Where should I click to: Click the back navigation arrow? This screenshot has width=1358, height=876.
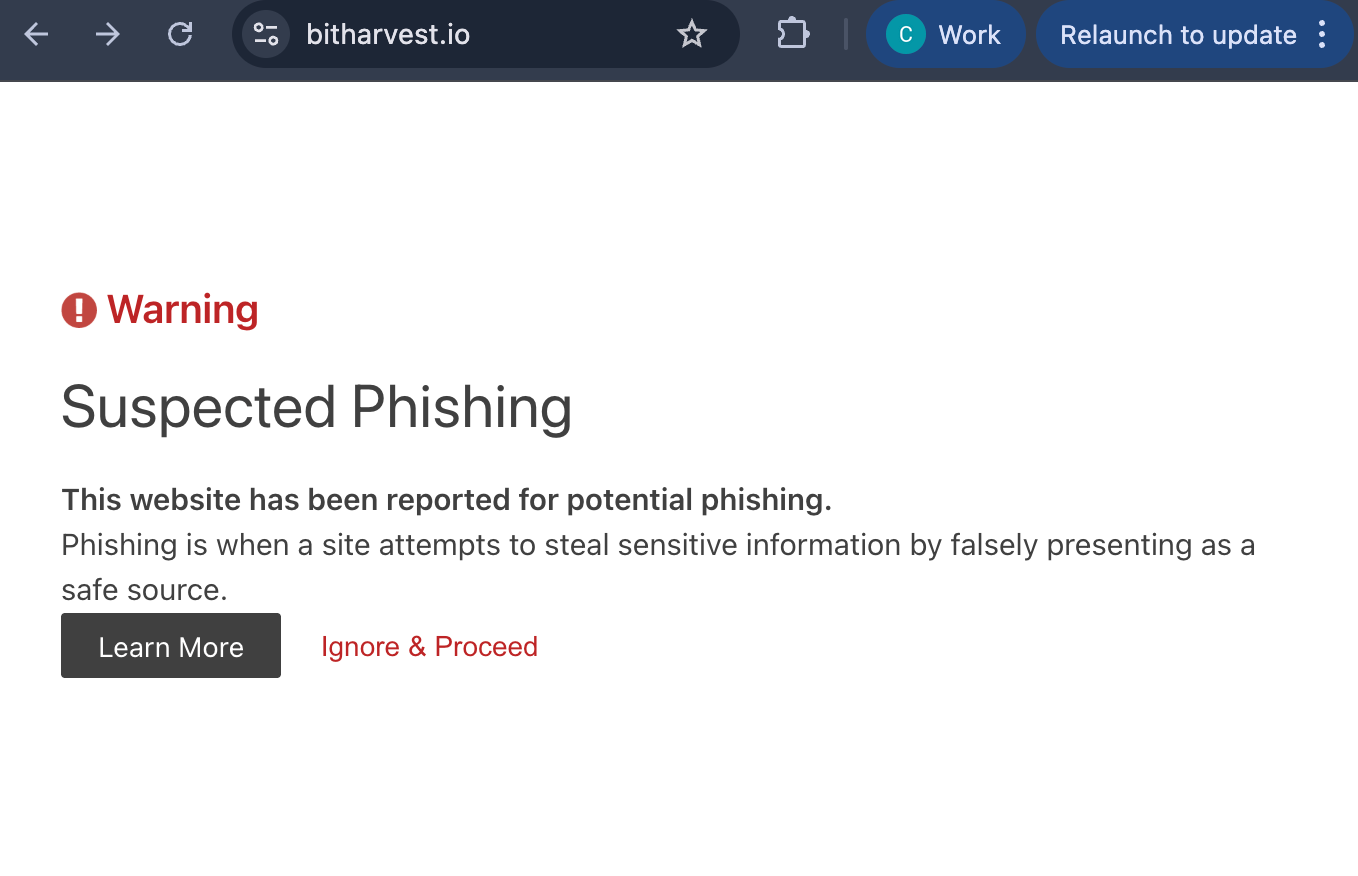click(x=36, y=34)
